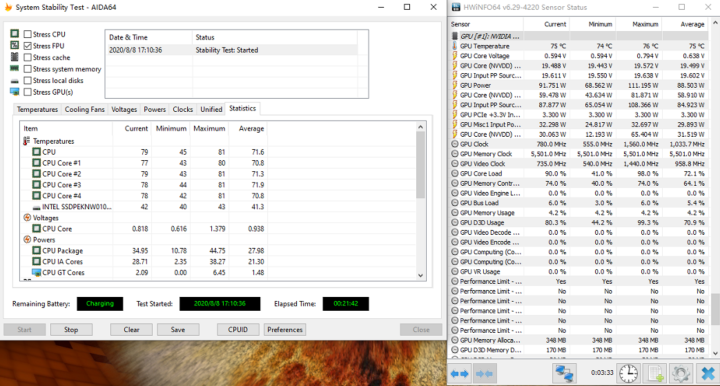The image size is (720, 386).
Task: Uncheck the Stress FPU checkbox
Action: click(28, 45)
